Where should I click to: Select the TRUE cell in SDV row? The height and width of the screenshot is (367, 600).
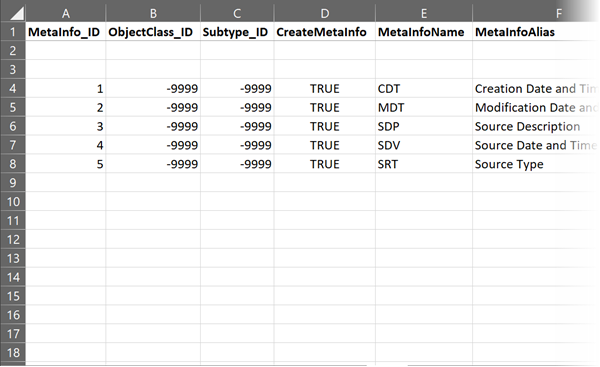pyautogui.click(x=324, y=145)
